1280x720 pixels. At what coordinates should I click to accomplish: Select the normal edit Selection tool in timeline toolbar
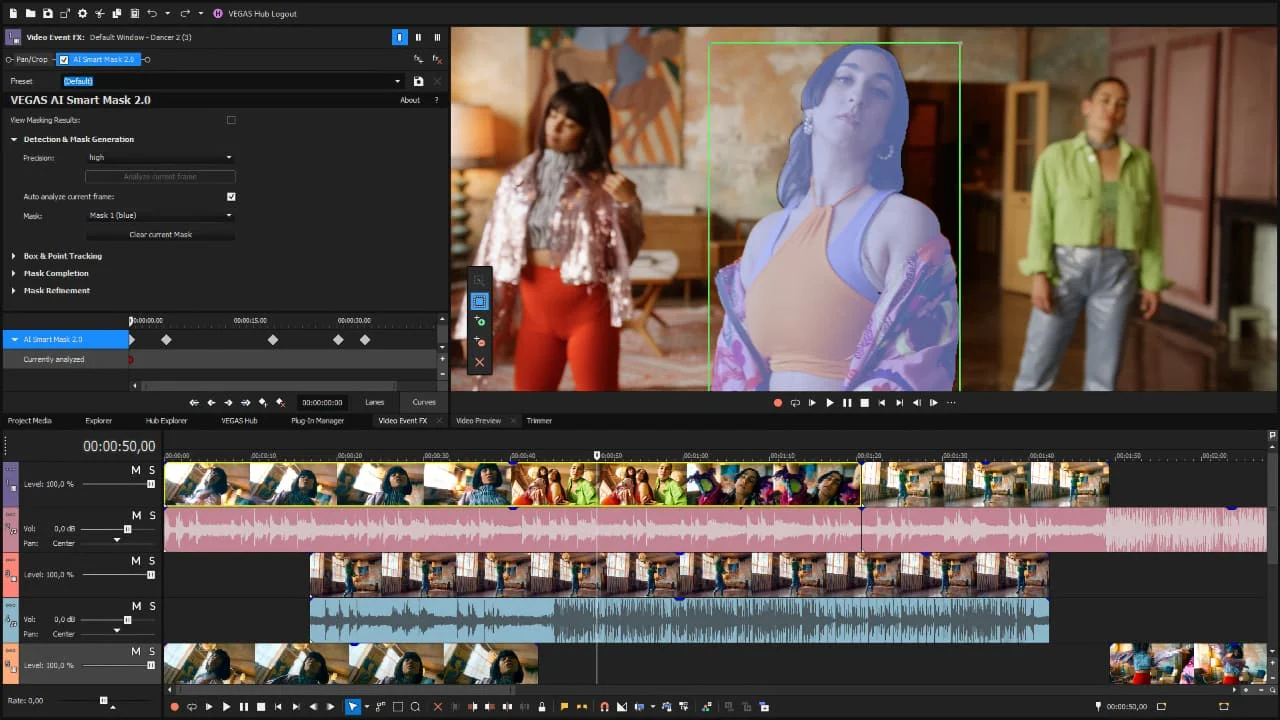[x=352, y=707]
